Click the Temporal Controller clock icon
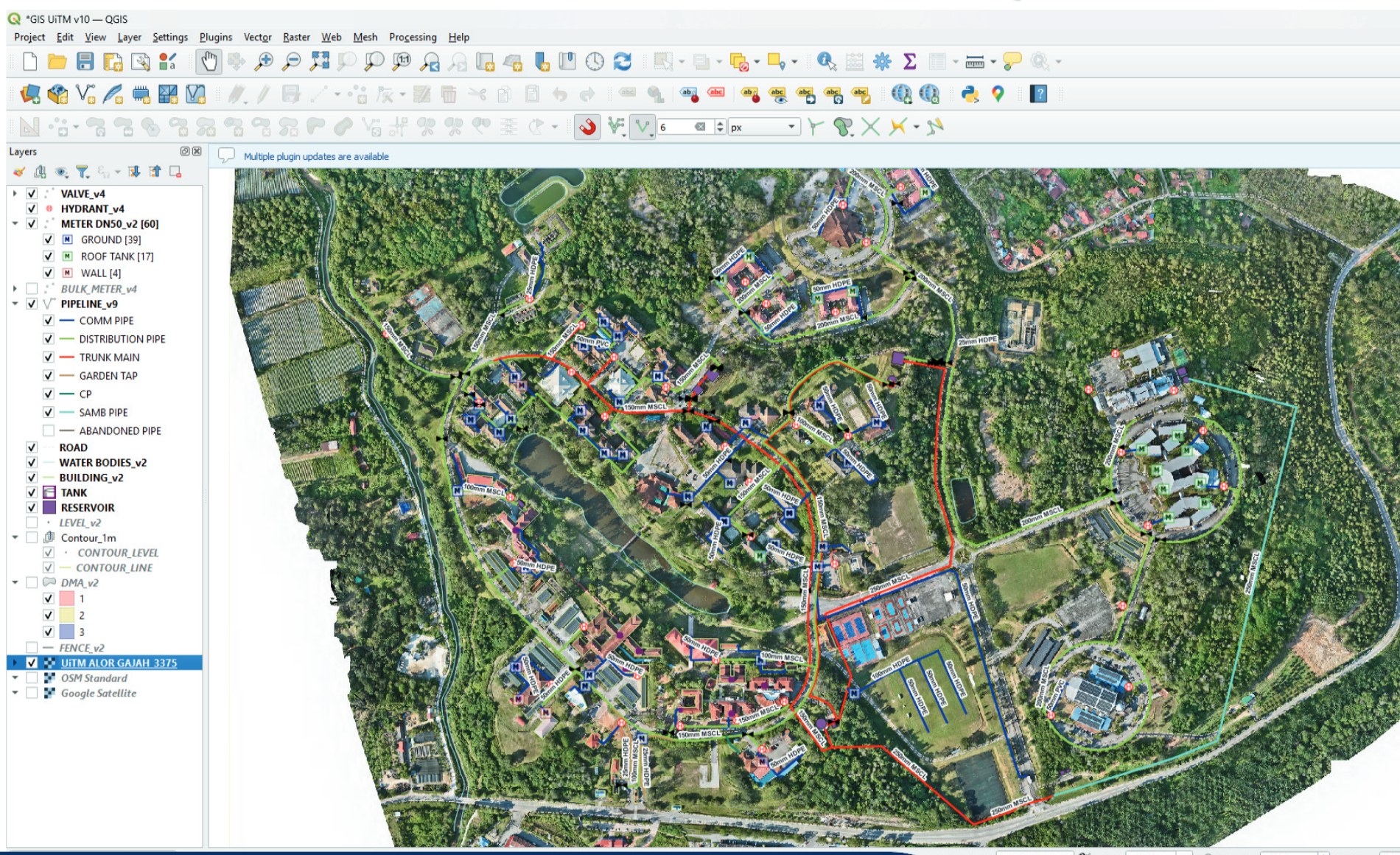Viewport: 1400px width, 855px height. click(x=595, y=62)
